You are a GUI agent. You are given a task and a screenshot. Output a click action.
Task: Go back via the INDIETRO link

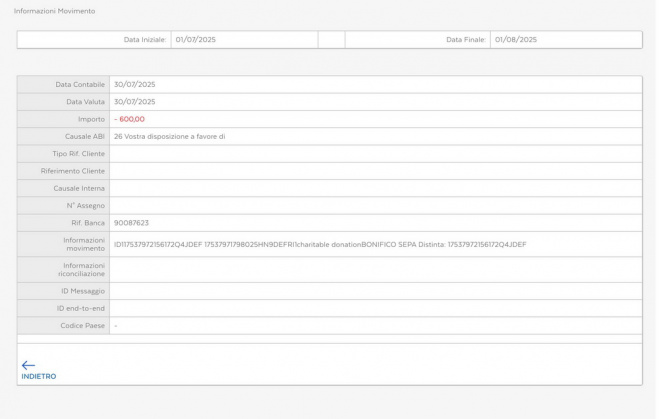[x=38, y=376]
